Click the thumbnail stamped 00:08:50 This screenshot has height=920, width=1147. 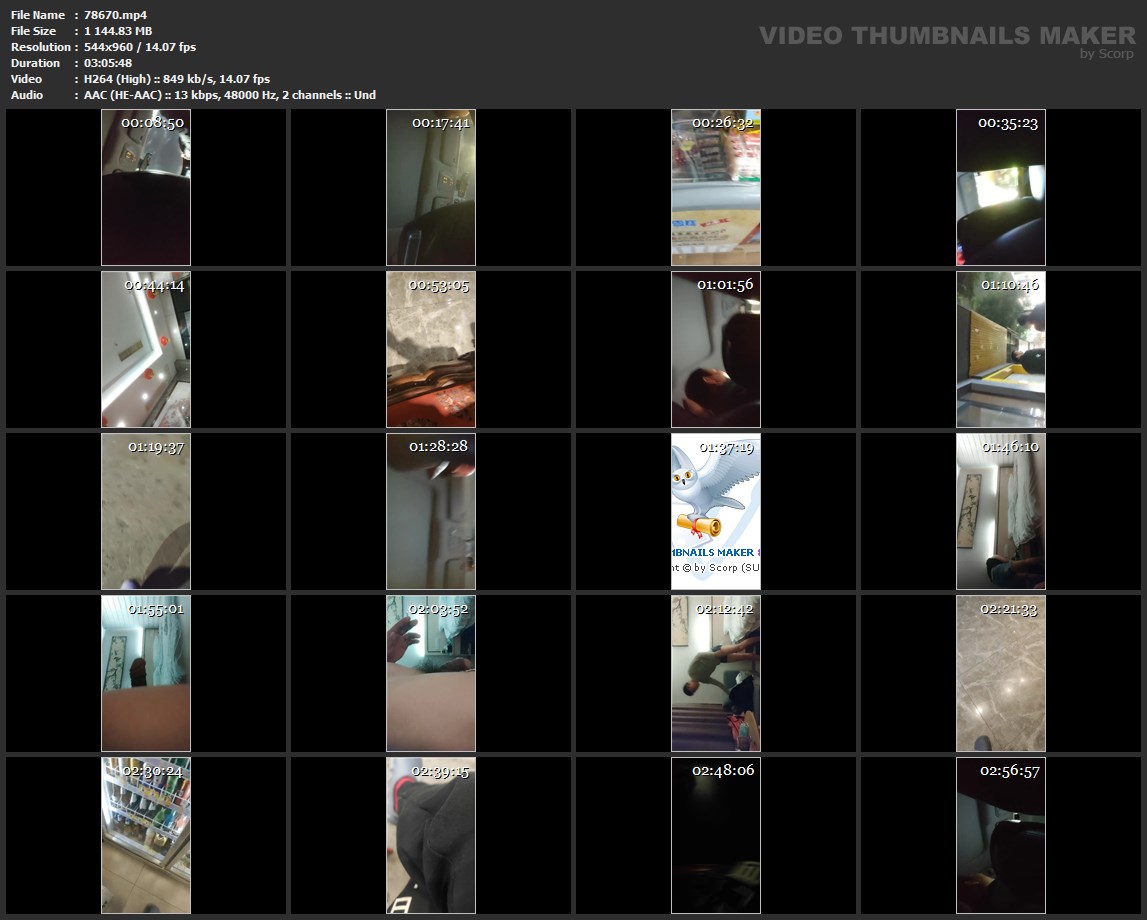(x=146, y=188)
